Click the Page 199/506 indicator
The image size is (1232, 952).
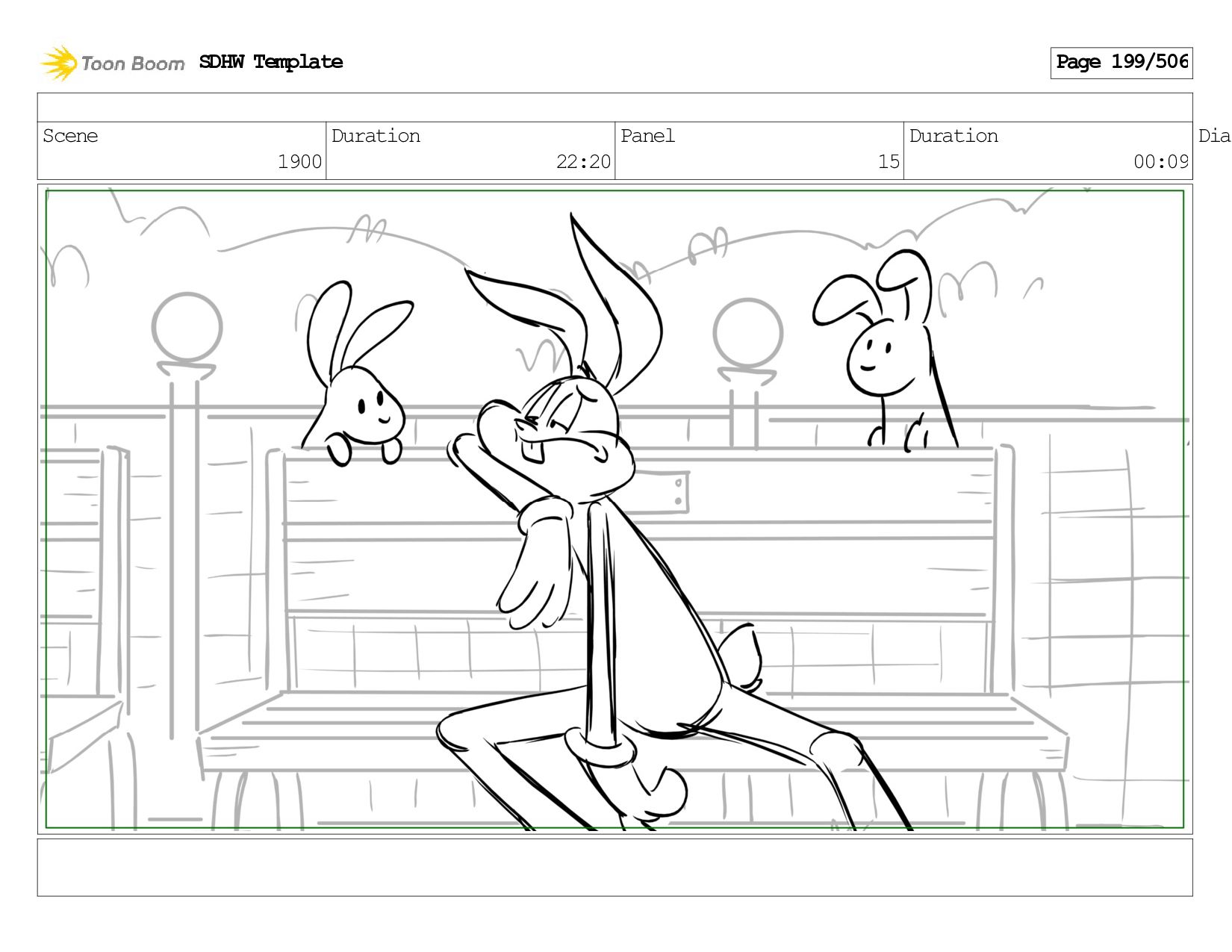tap(1121, 63)
